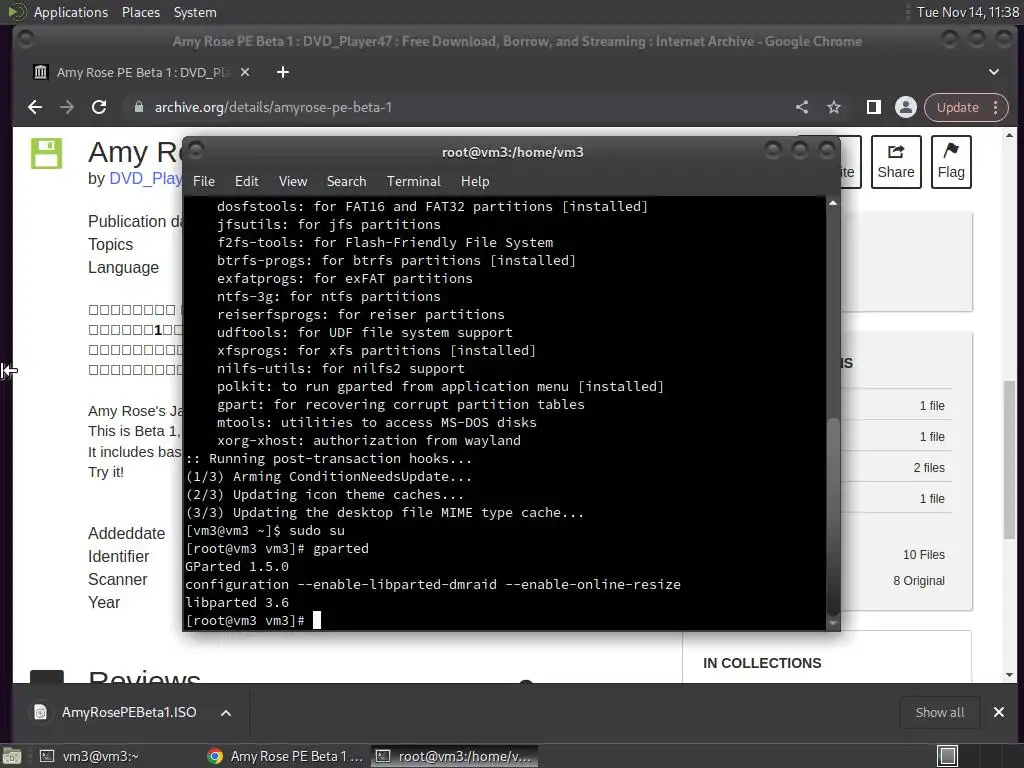Open the DVD_Player author link
Image resolution: width=1024 pixels, height=768 pixels.
click(x=145, y=178)
